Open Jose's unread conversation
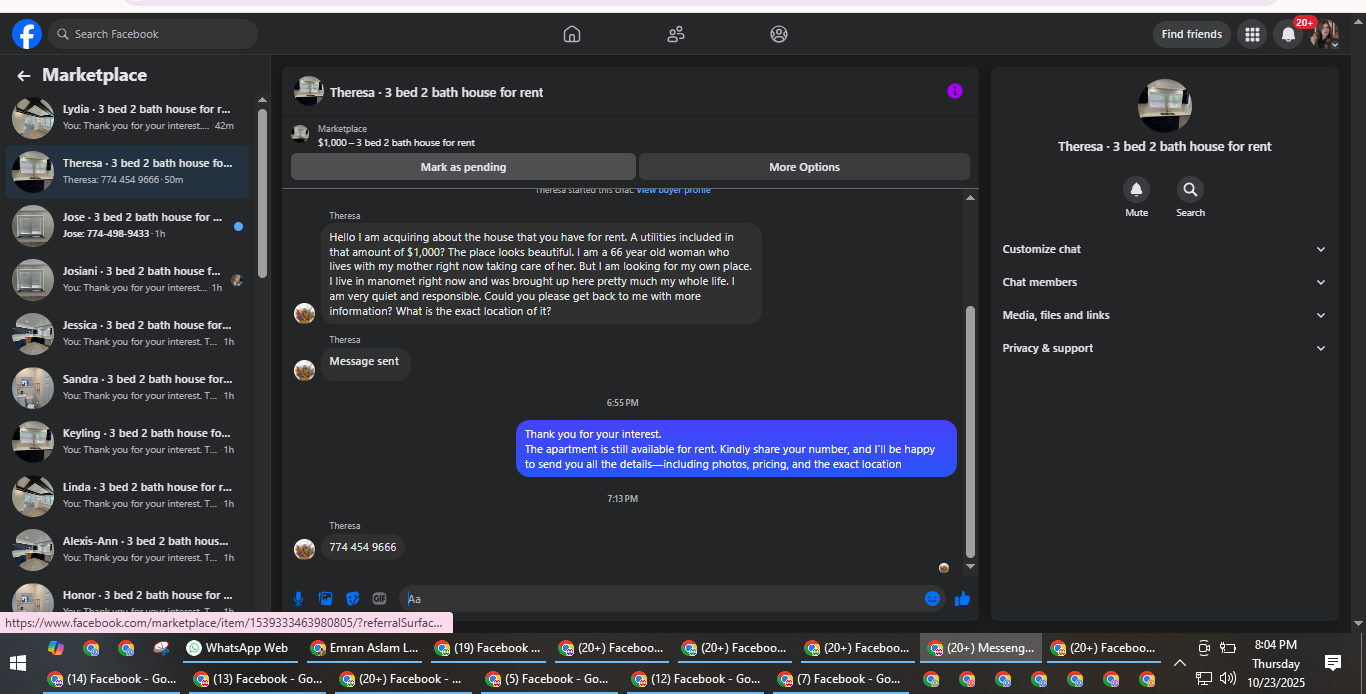The image size is (1366, 694). coord(127,226)
